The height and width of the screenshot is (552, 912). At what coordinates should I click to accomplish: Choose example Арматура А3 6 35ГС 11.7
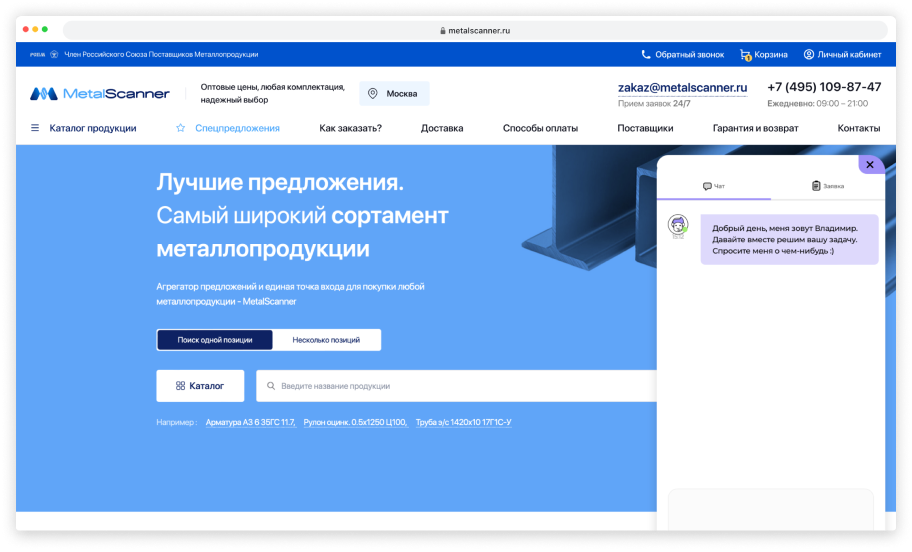pos(250,423)
